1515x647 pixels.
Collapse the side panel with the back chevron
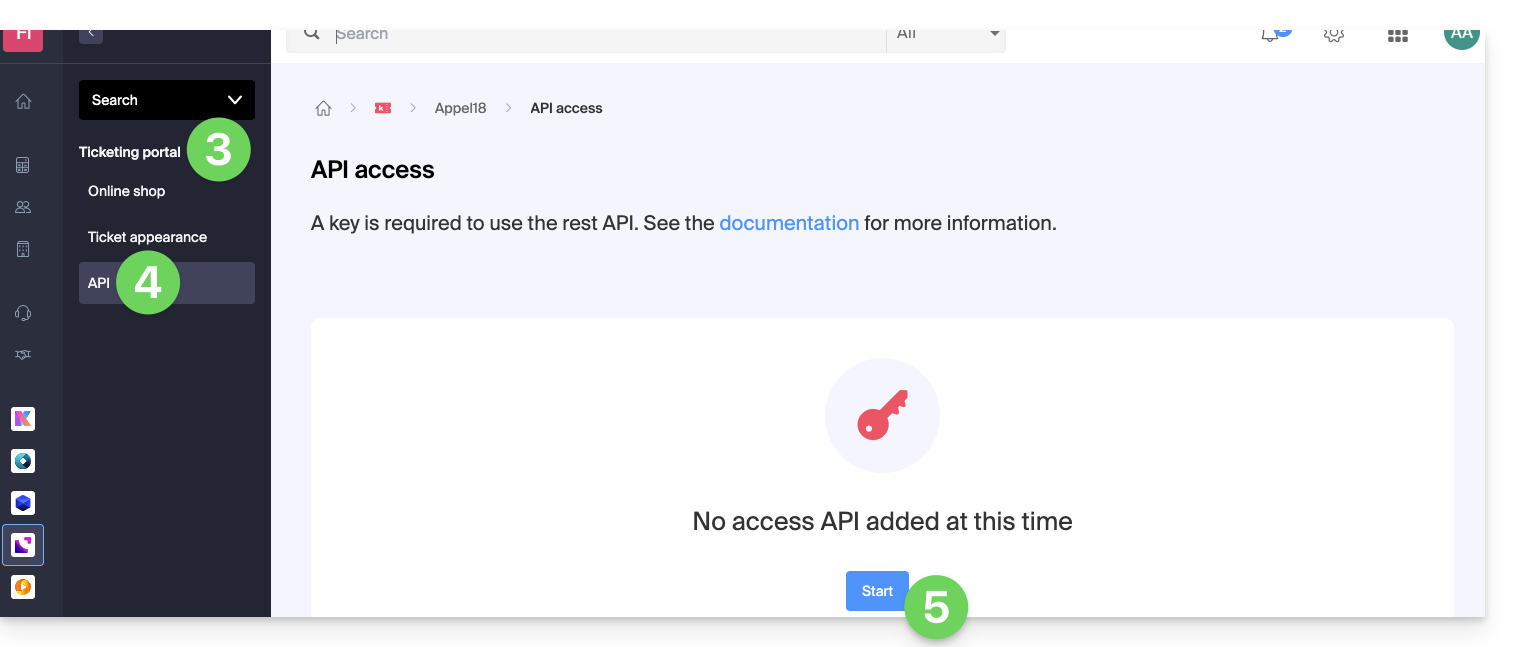[91, 34]
